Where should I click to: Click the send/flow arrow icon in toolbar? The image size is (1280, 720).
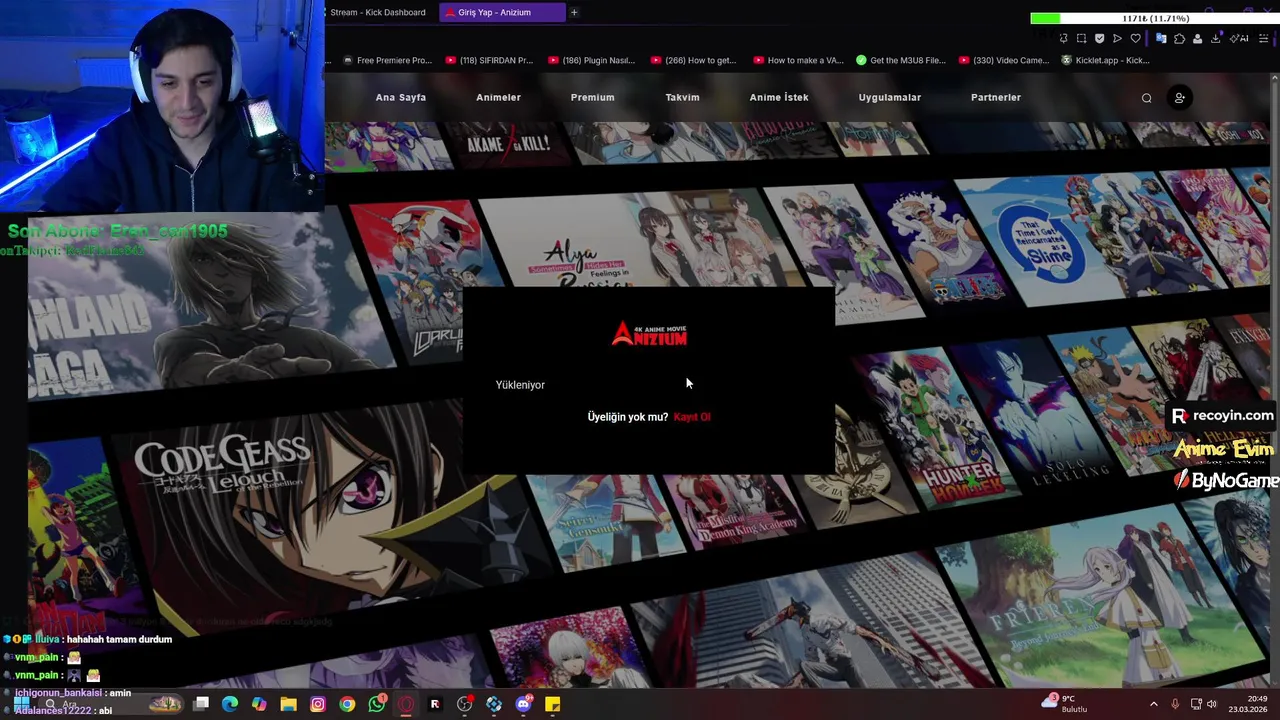[x=1117, y=39]
